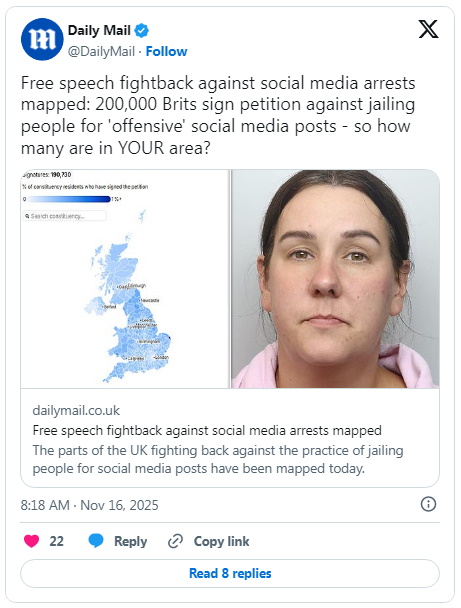This screenshot has width=461, height=608.
Task: Click the Read 8 replies button
Action: (230, 573)
